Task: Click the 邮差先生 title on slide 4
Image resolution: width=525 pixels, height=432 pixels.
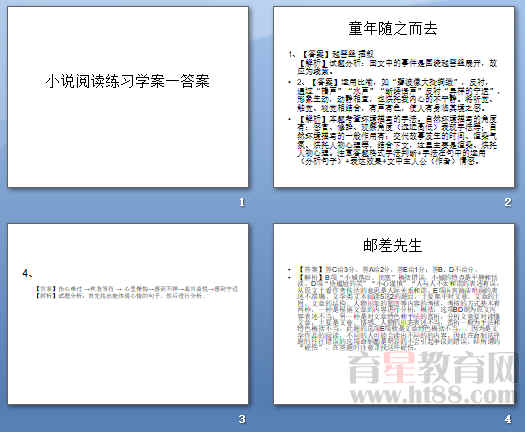Action: 392,245
